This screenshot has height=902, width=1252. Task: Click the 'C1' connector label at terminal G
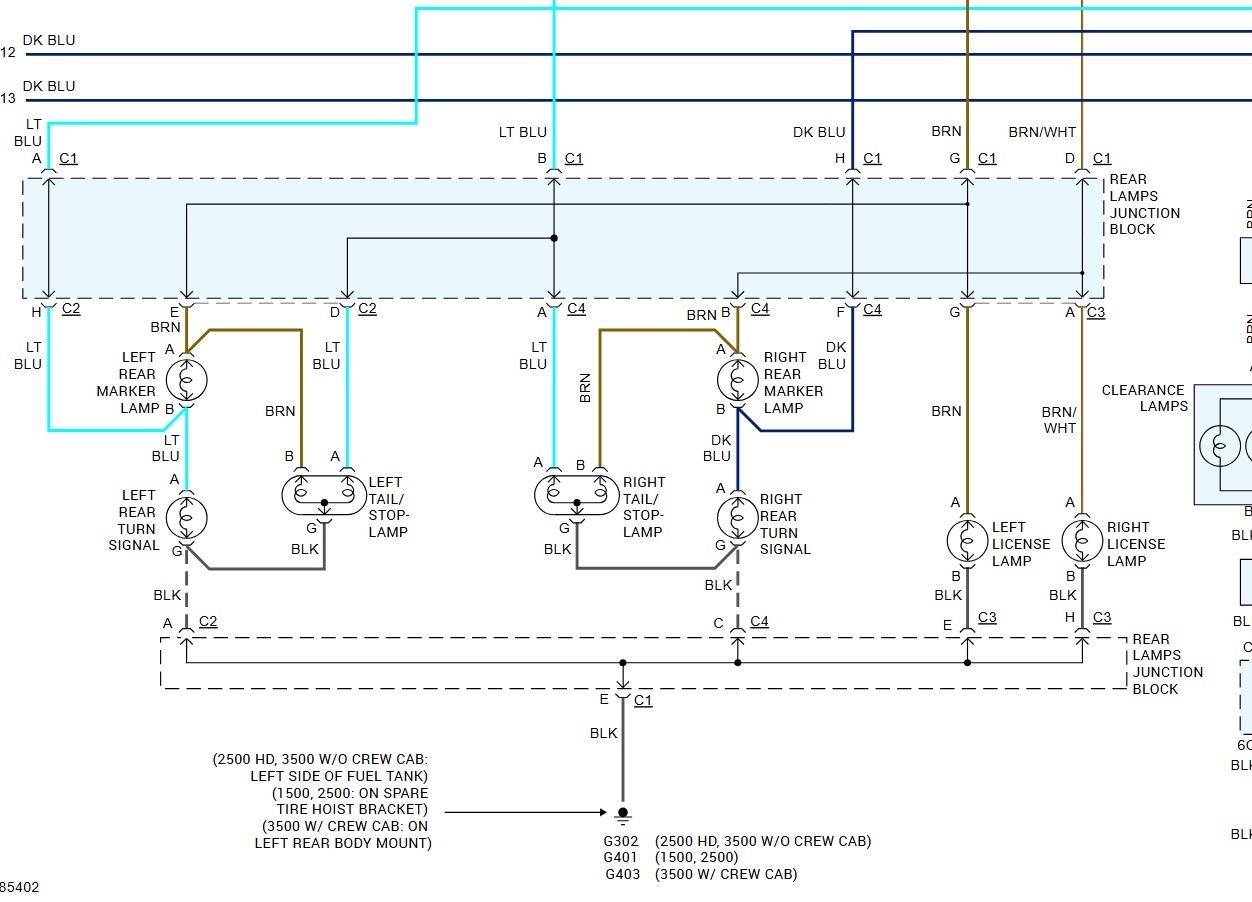point(988,158)
